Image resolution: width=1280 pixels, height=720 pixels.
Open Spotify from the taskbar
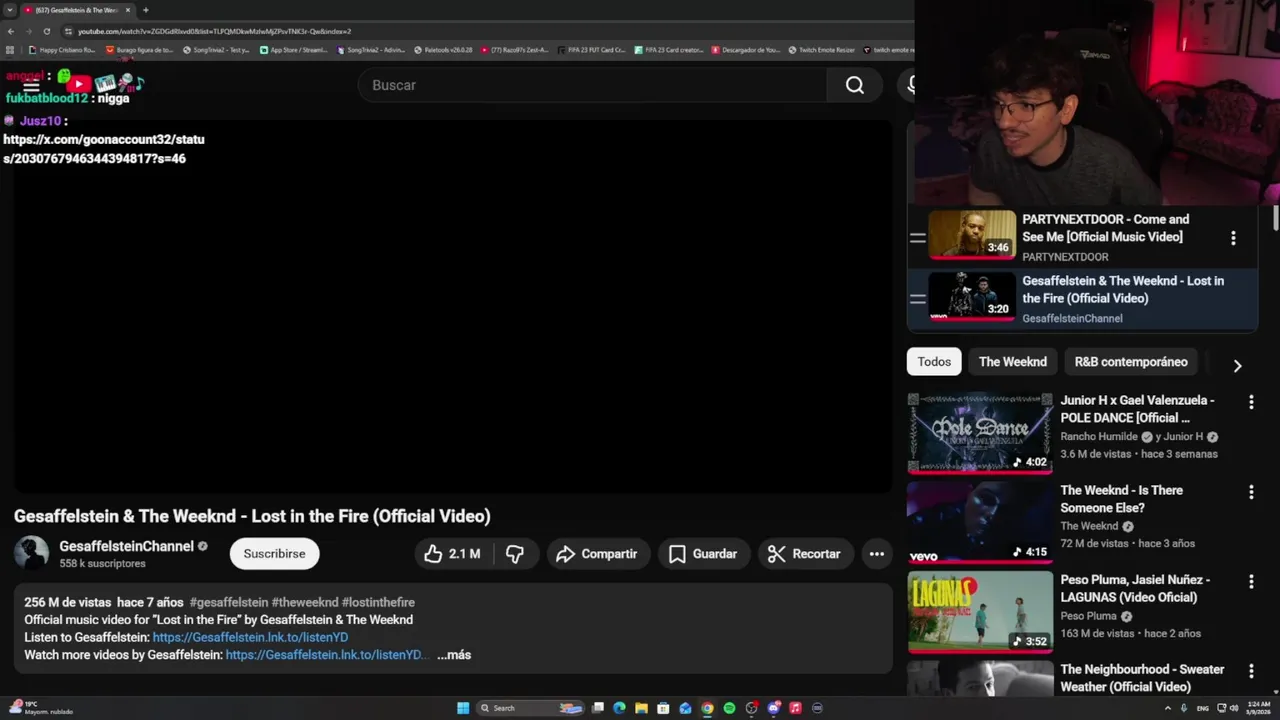pyautogui.click(x=729, y=708)
